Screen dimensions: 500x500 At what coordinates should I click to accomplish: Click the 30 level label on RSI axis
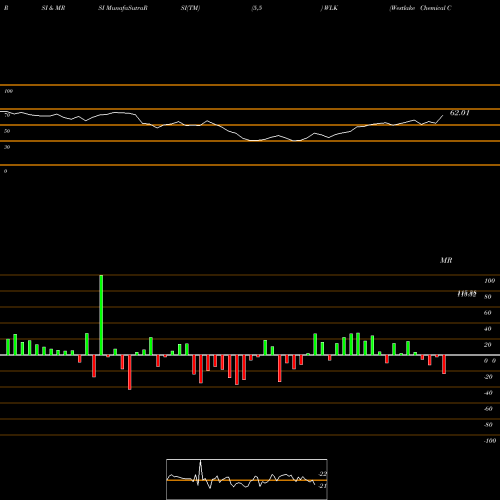point(7,147)
